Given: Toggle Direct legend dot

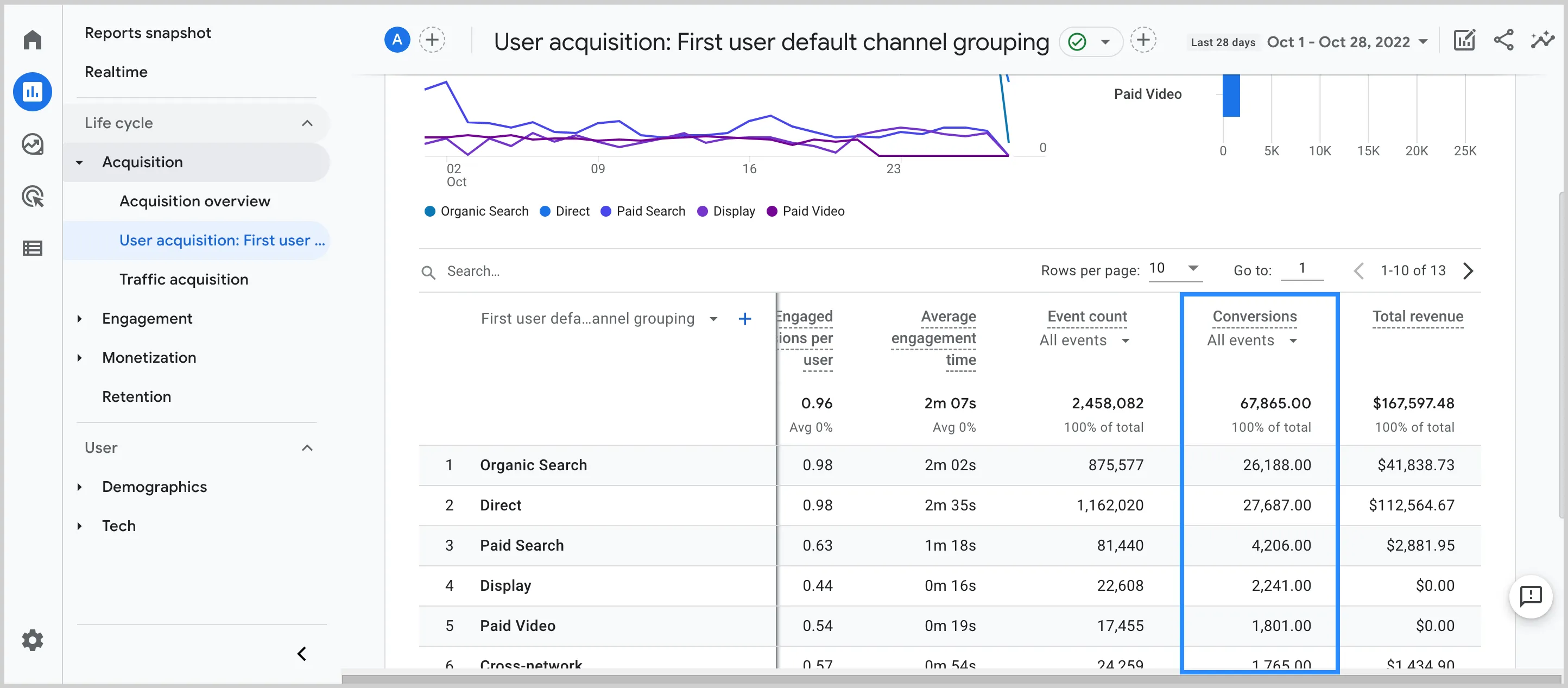Looking at the screenshot, I should pos(546,211).
